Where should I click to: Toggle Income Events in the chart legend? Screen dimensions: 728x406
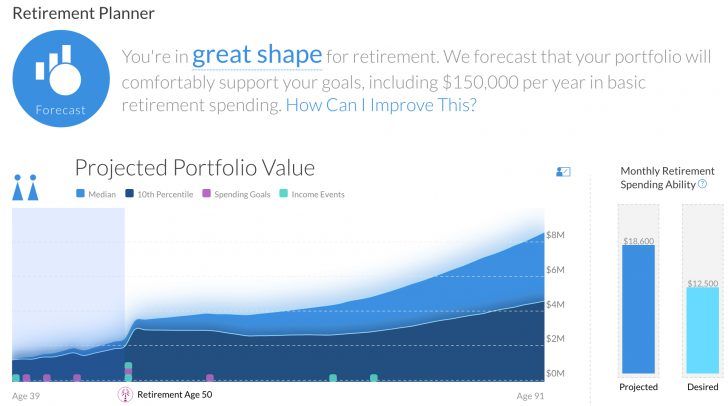pyautogui.click(x=313, y=194)
